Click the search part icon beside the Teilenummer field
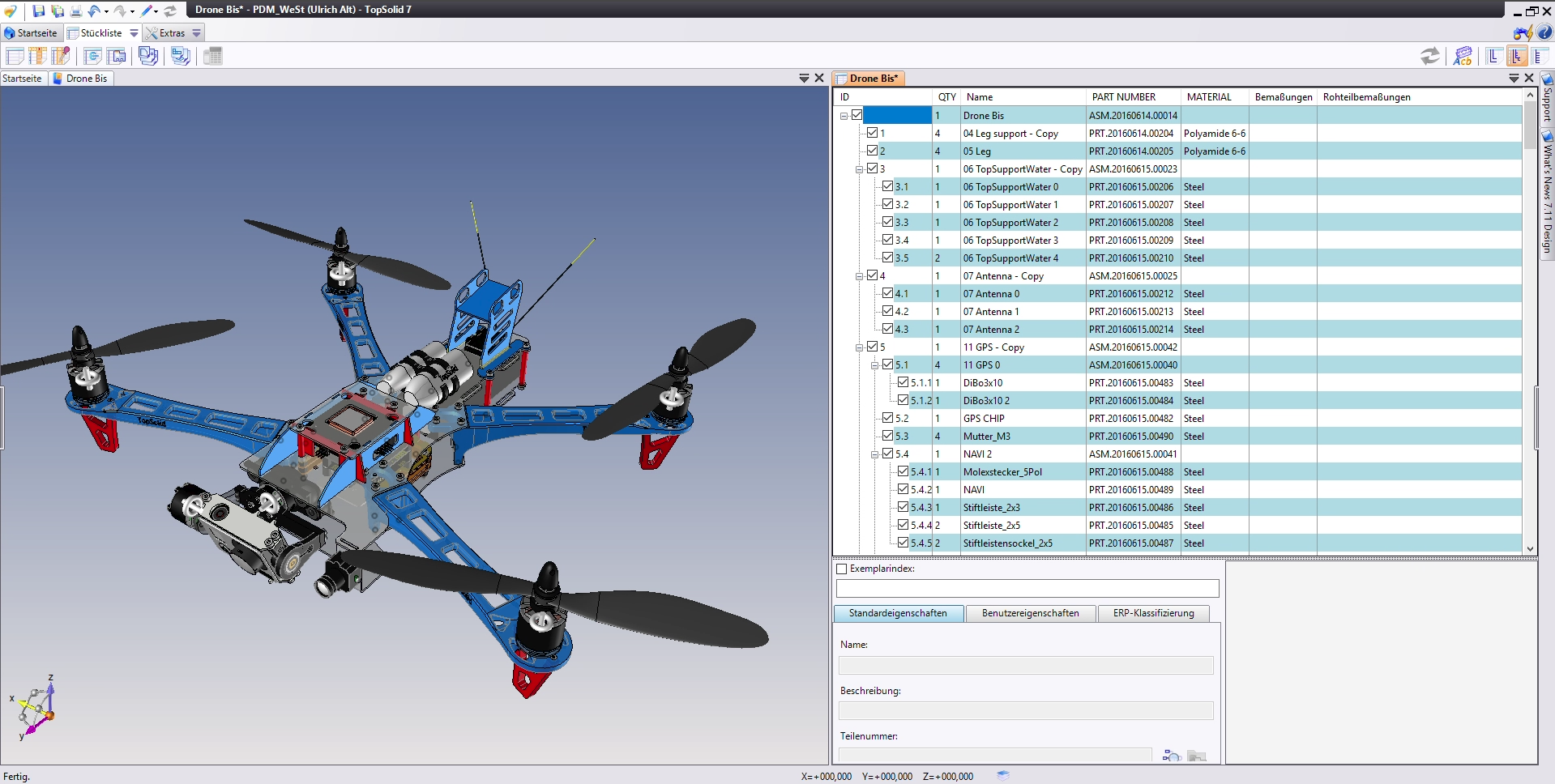The width and height of the screenshot is (1555, 784). tap(1172, 756)
